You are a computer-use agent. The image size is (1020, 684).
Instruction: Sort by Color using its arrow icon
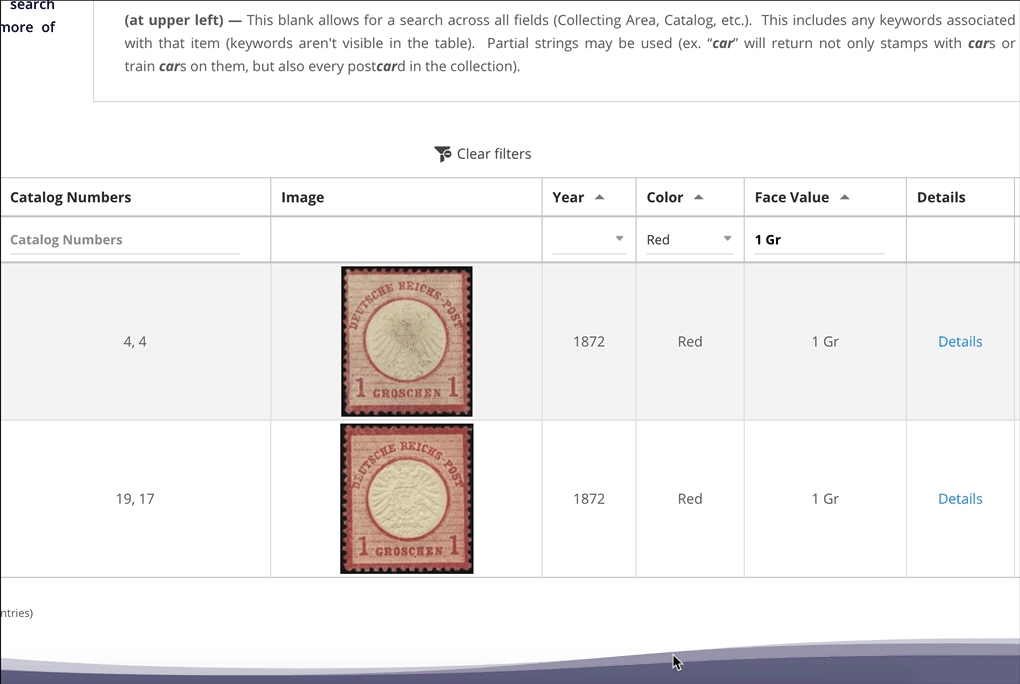pyautogui.click(x=699, y=197)
